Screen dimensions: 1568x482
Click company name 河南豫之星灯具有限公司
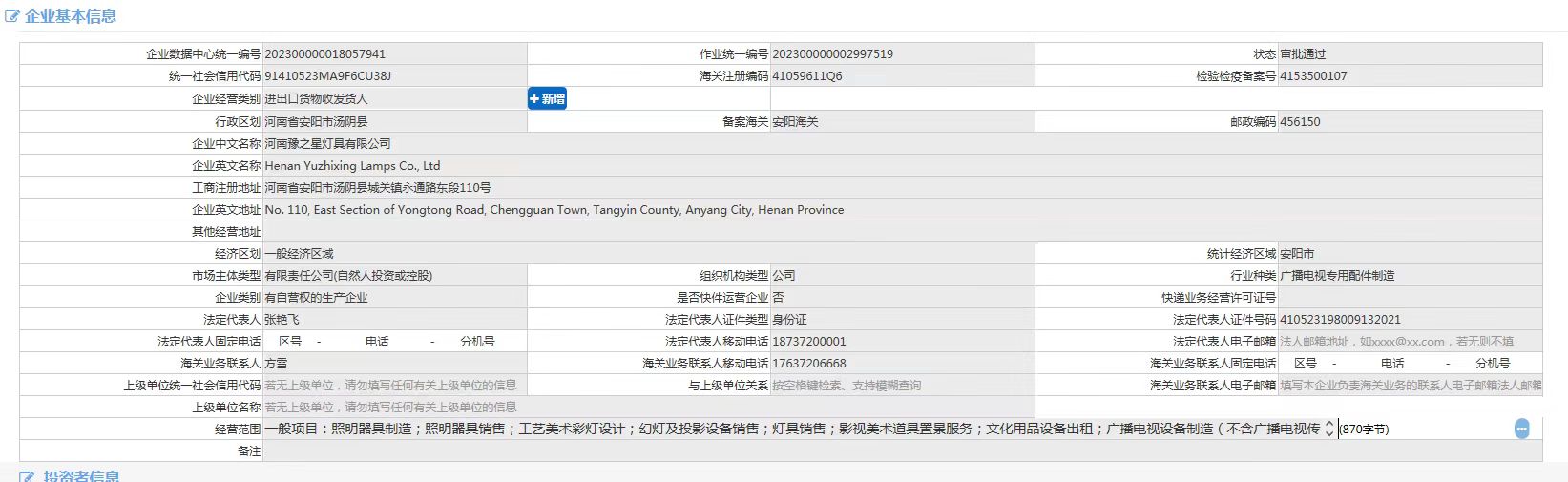pos(327,144)
